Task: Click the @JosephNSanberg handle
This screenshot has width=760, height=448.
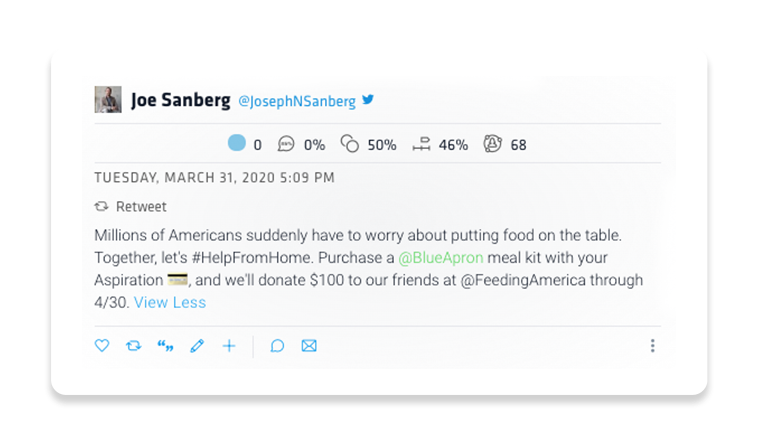Action: click(x=296, y=101)
